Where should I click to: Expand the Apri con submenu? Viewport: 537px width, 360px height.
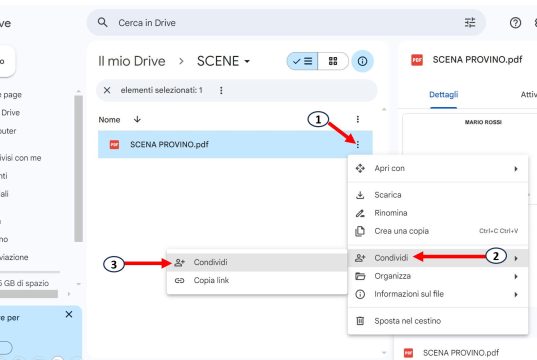tap(438, 169)
